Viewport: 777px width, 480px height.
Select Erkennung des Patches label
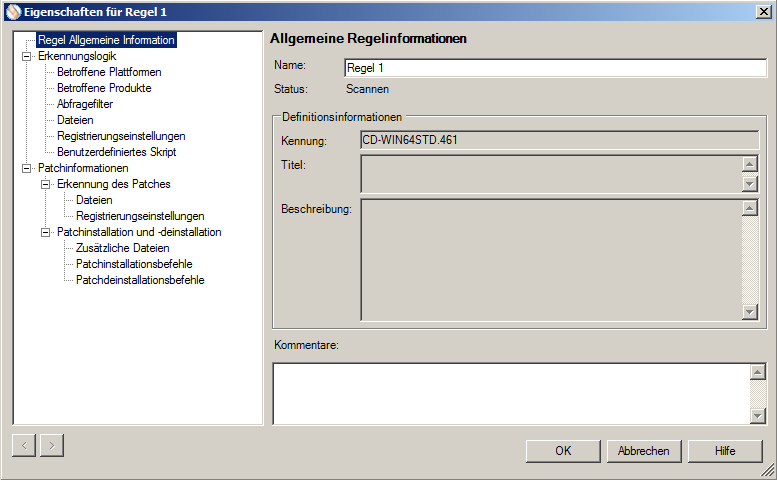[113, 184]
